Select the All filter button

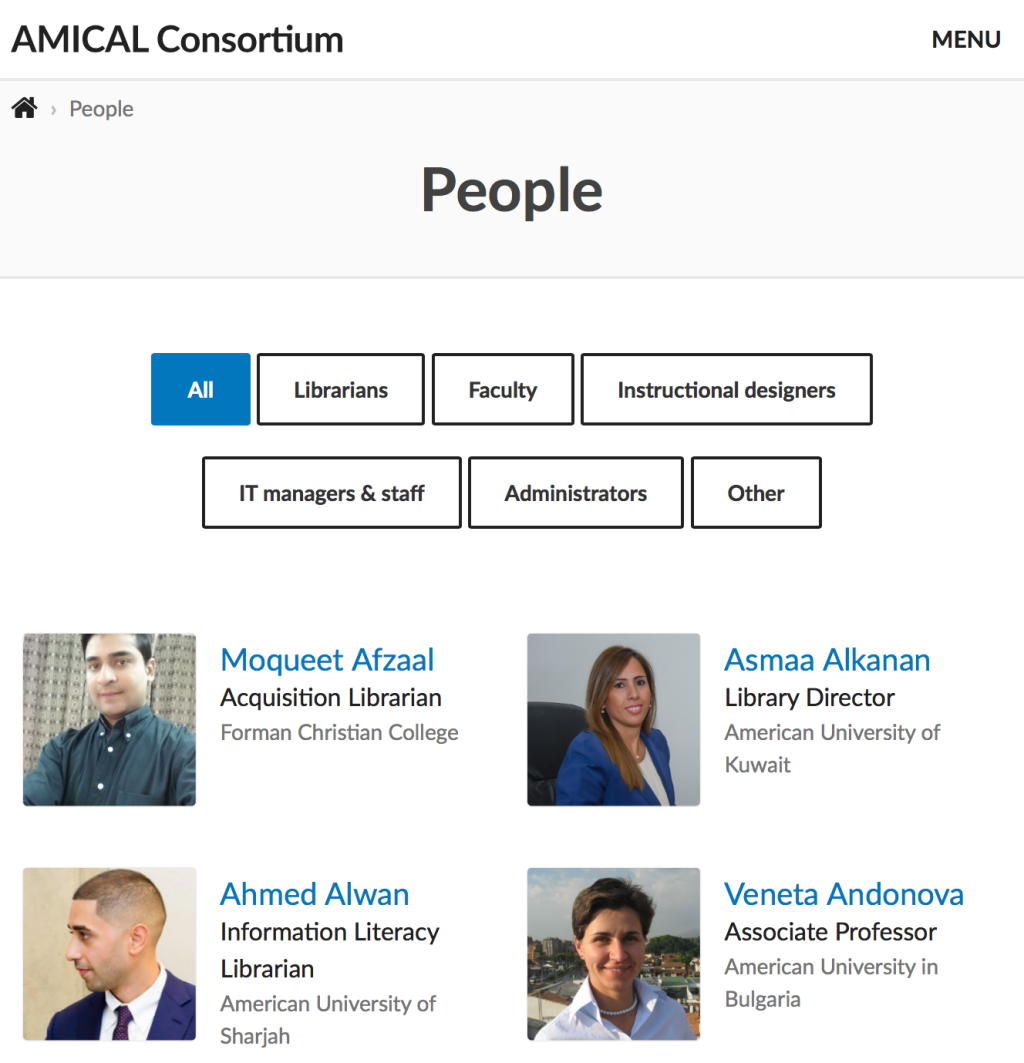(x=201, y=389)
